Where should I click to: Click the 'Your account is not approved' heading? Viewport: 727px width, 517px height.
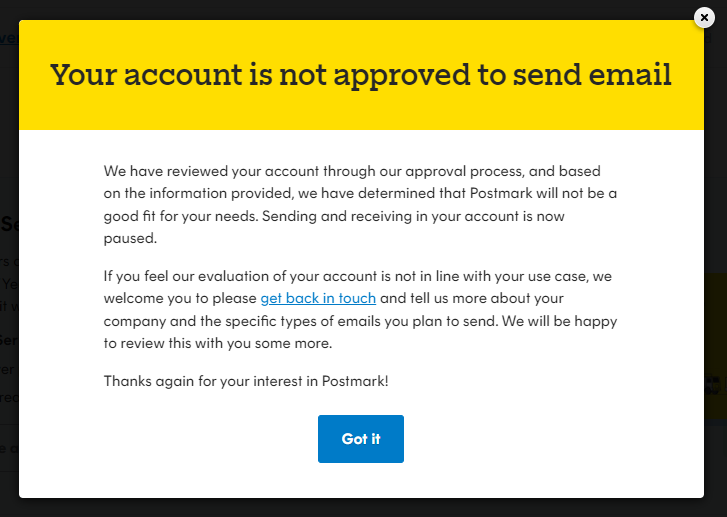(360, 75)
